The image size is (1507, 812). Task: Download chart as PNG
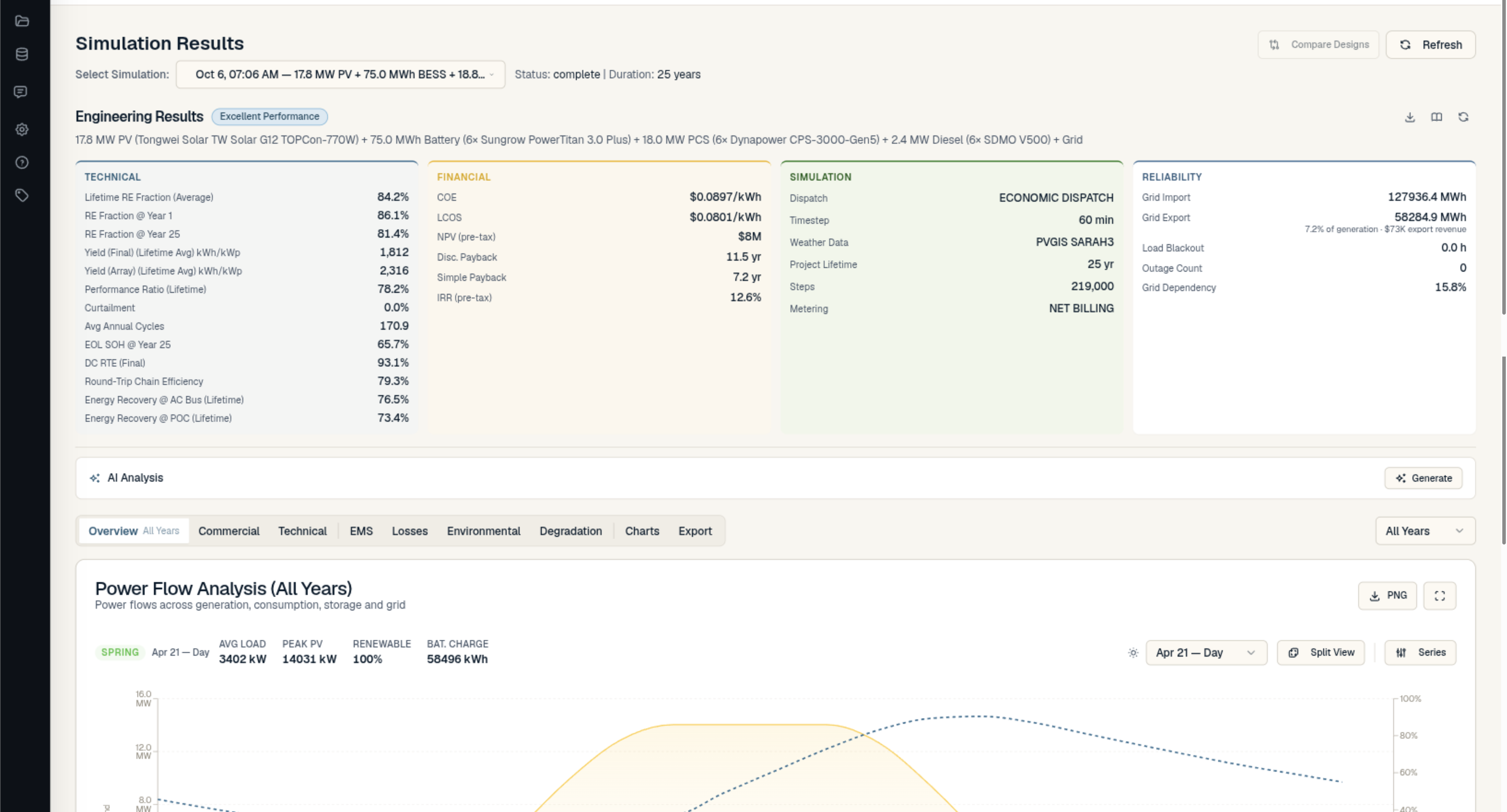[x=1387, y=596]
